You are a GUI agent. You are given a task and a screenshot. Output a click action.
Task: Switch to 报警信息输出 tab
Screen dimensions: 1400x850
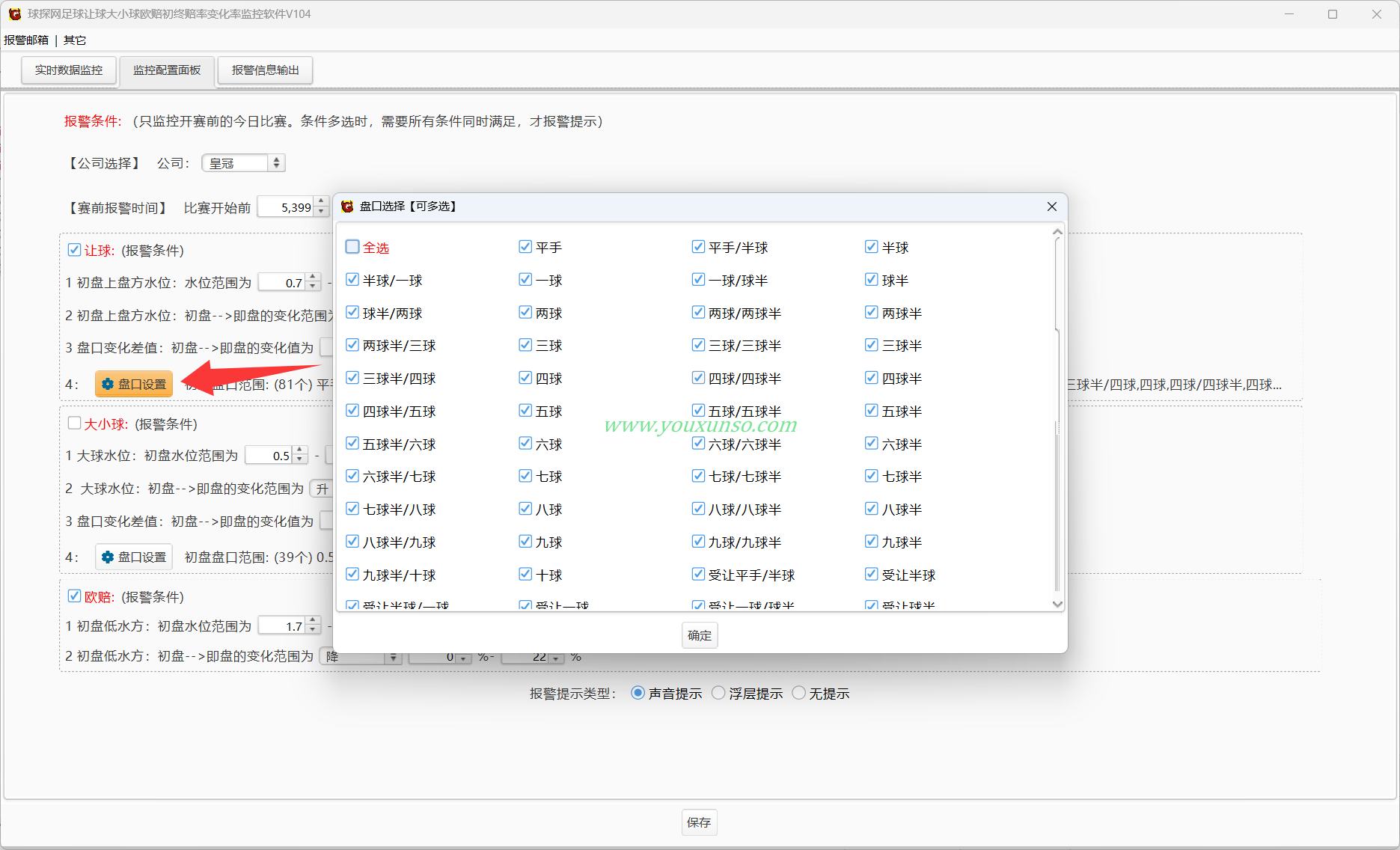click(x=265, y=70)
